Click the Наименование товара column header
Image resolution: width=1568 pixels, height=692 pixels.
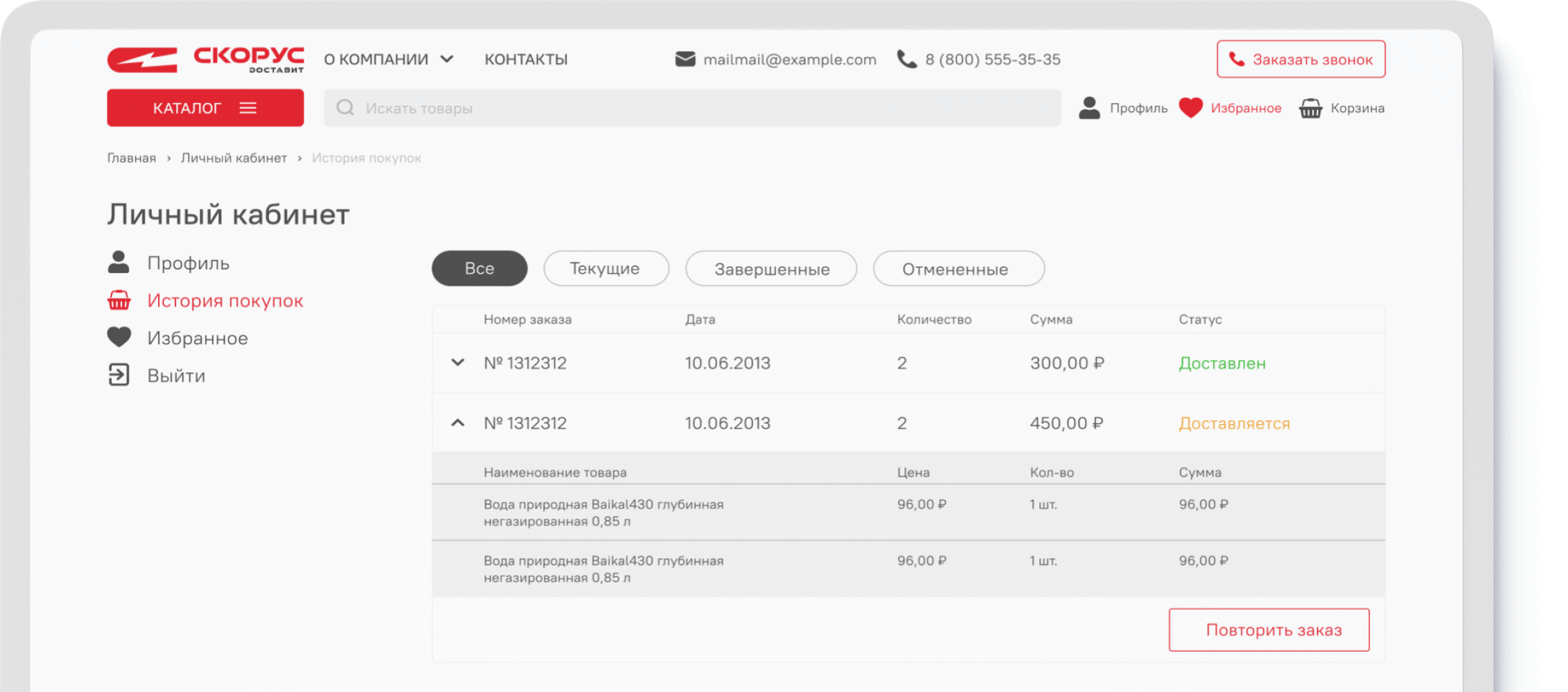(x=555, y=472)
